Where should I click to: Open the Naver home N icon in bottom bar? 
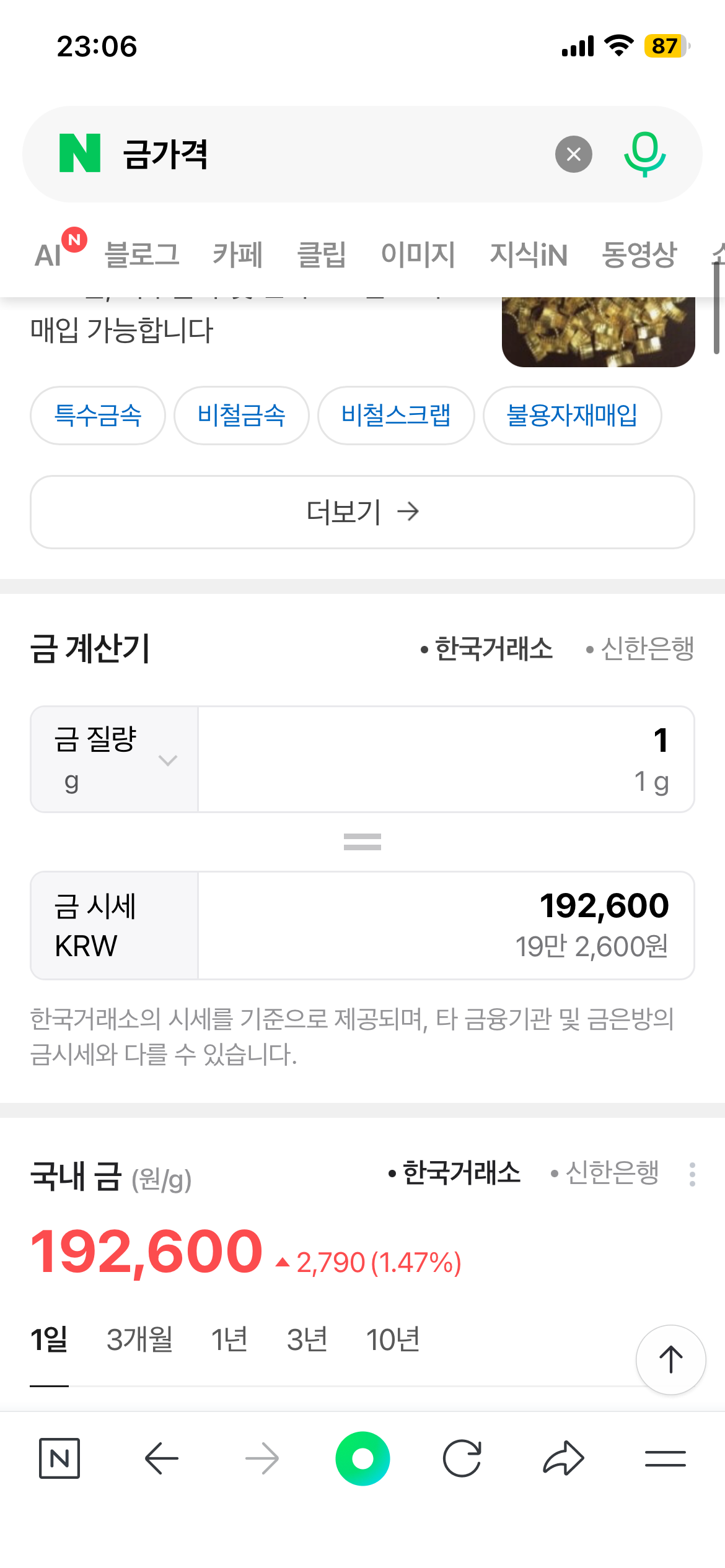click(59, 1458)
